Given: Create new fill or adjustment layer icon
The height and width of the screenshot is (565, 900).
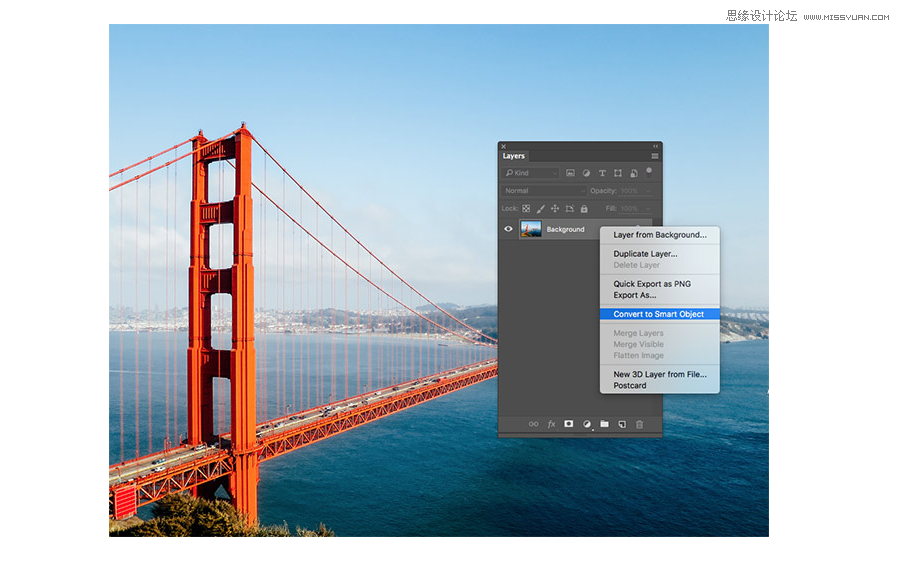Looking at the screenshot, I should pyautogui.click(x=587, y=424).
